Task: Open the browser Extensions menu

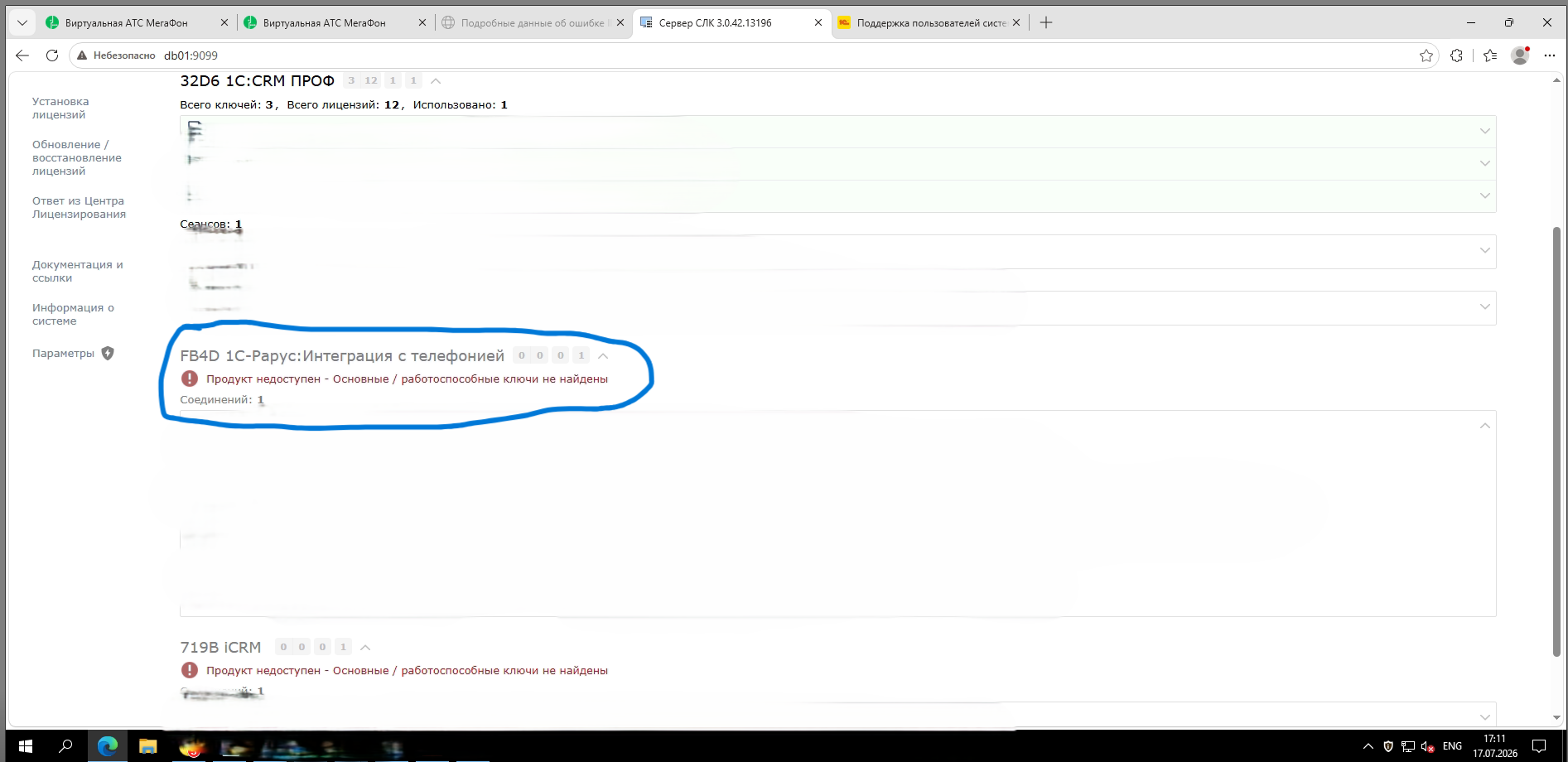Action: pos(1457,55)
